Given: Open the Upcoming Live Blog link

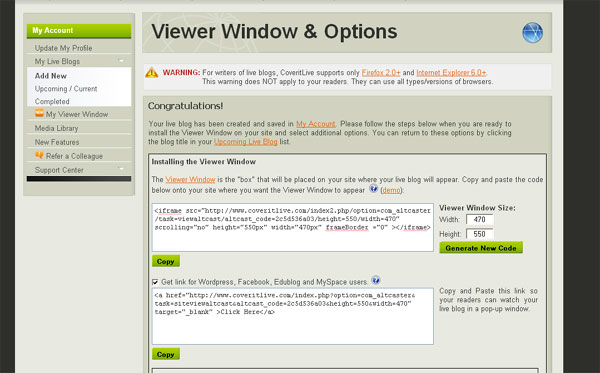Looking at the screenshot, I should point(245,142).
